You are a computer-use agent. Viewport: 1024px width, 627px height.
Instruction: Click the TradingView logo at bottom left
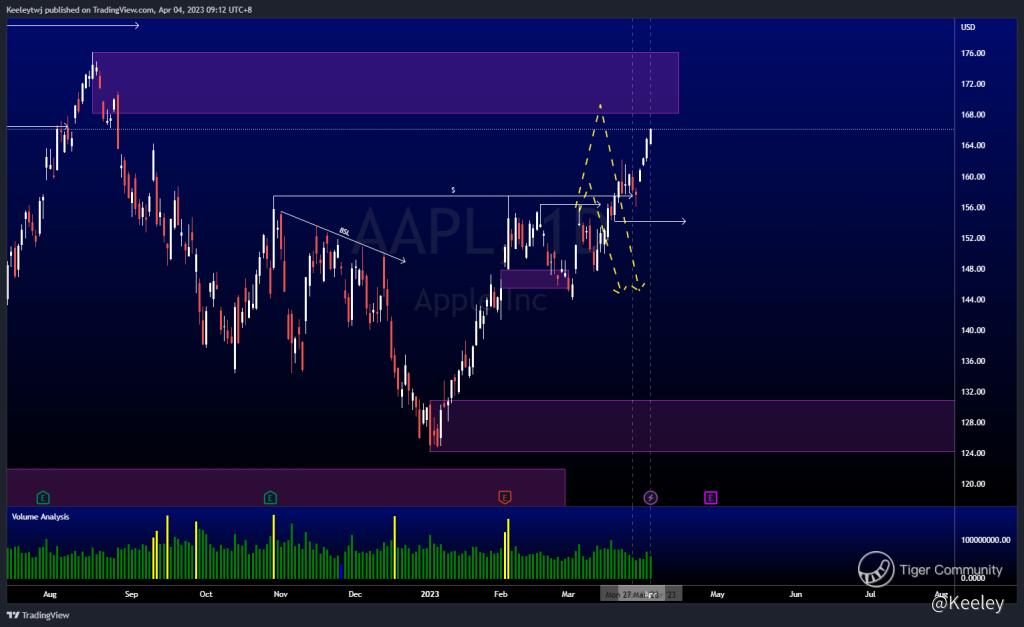38,615
